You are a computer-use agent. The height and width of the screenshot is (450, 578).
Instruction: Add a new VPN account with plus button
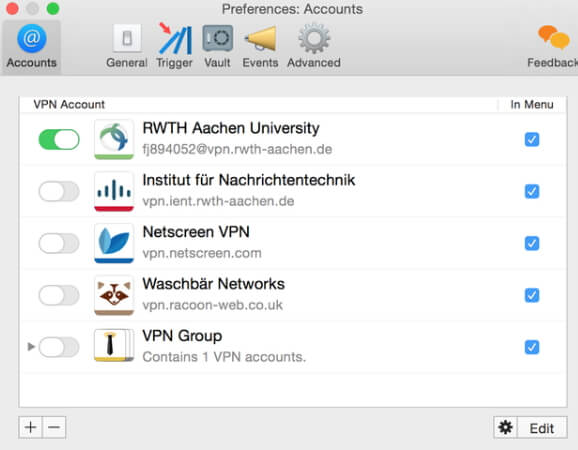tap(31, 428)
